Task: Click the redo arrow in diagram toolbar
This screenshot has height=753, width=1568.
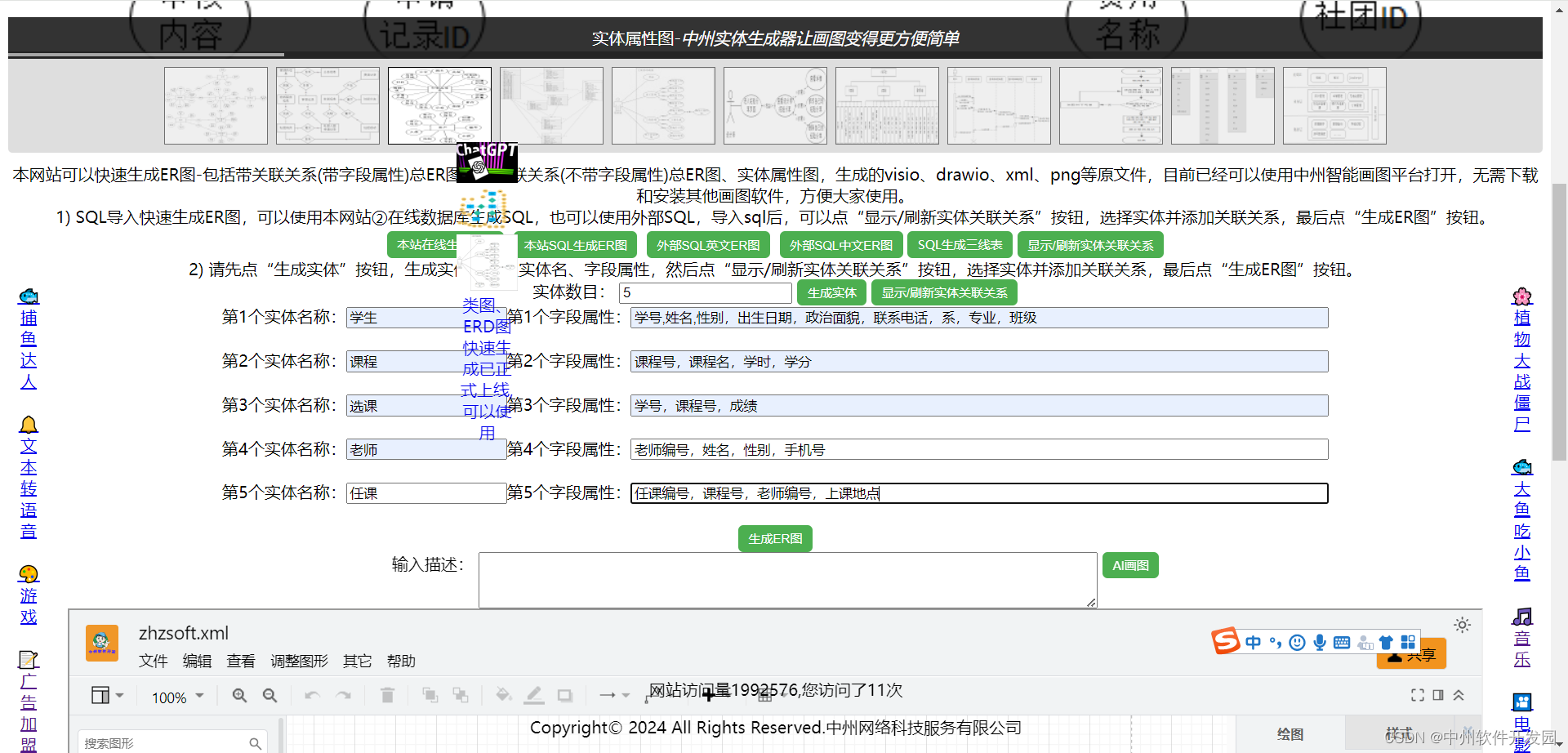Action: tap(343, 696)
